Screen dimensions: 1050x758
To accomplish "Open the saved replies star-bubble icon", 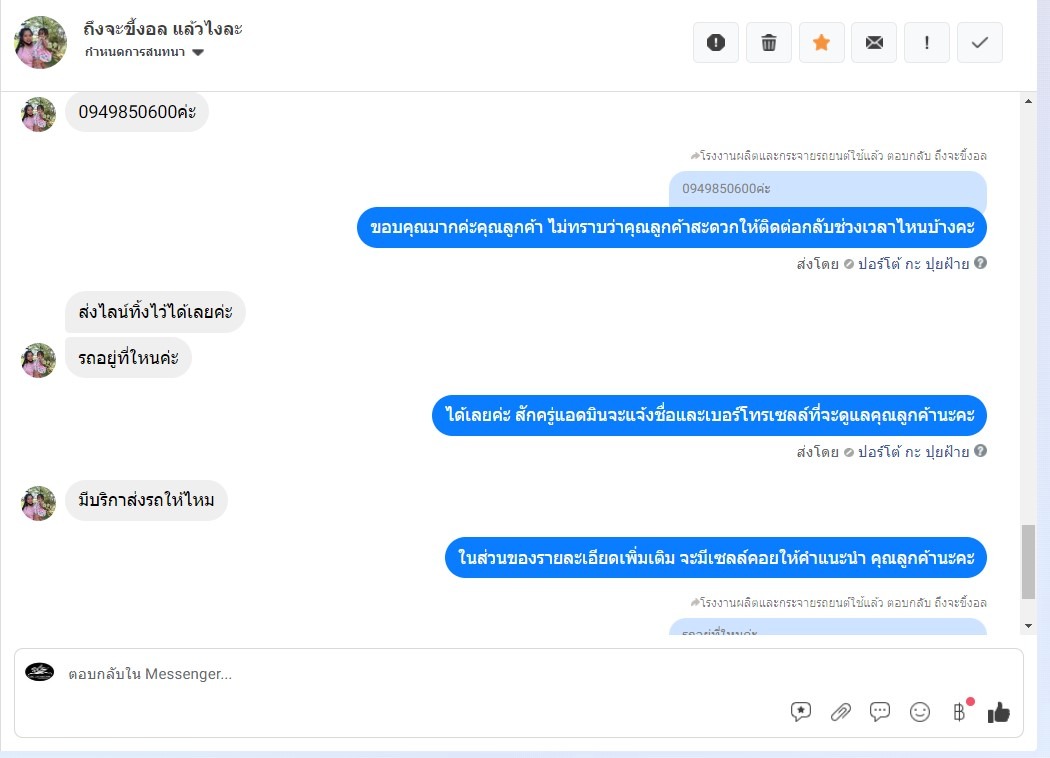I will click(801, 712).
